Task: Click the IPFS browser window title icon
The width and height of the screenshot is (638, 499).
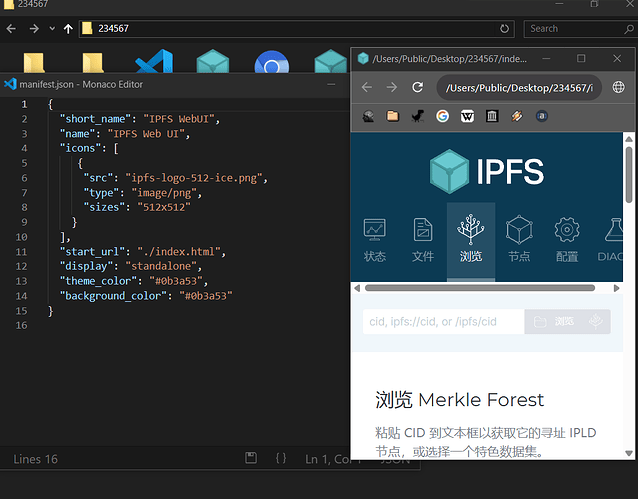Action: point(363,59)
